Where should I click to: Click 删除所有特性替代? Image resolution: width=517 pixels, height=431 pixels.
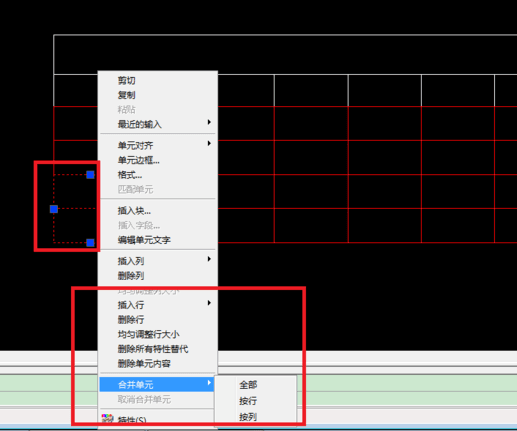click(x=153, y=349)
